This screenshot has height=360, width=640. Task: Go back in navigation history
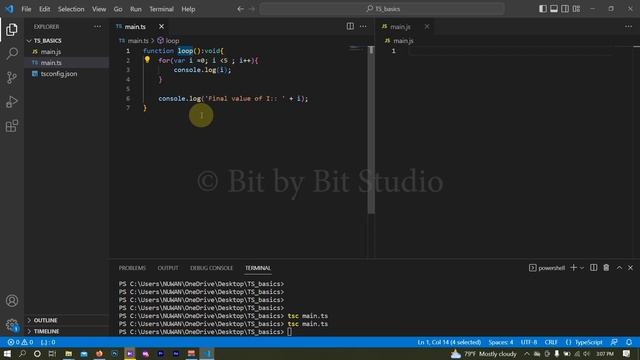pyautogui.click(x=240, y=9)
